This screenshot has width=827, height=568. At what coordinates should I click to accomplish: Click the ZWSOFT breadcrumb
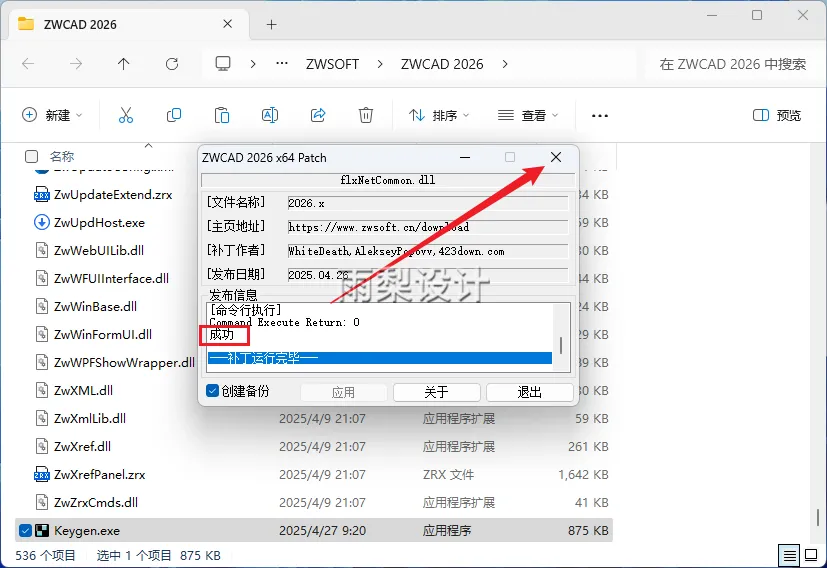(332, 64)
